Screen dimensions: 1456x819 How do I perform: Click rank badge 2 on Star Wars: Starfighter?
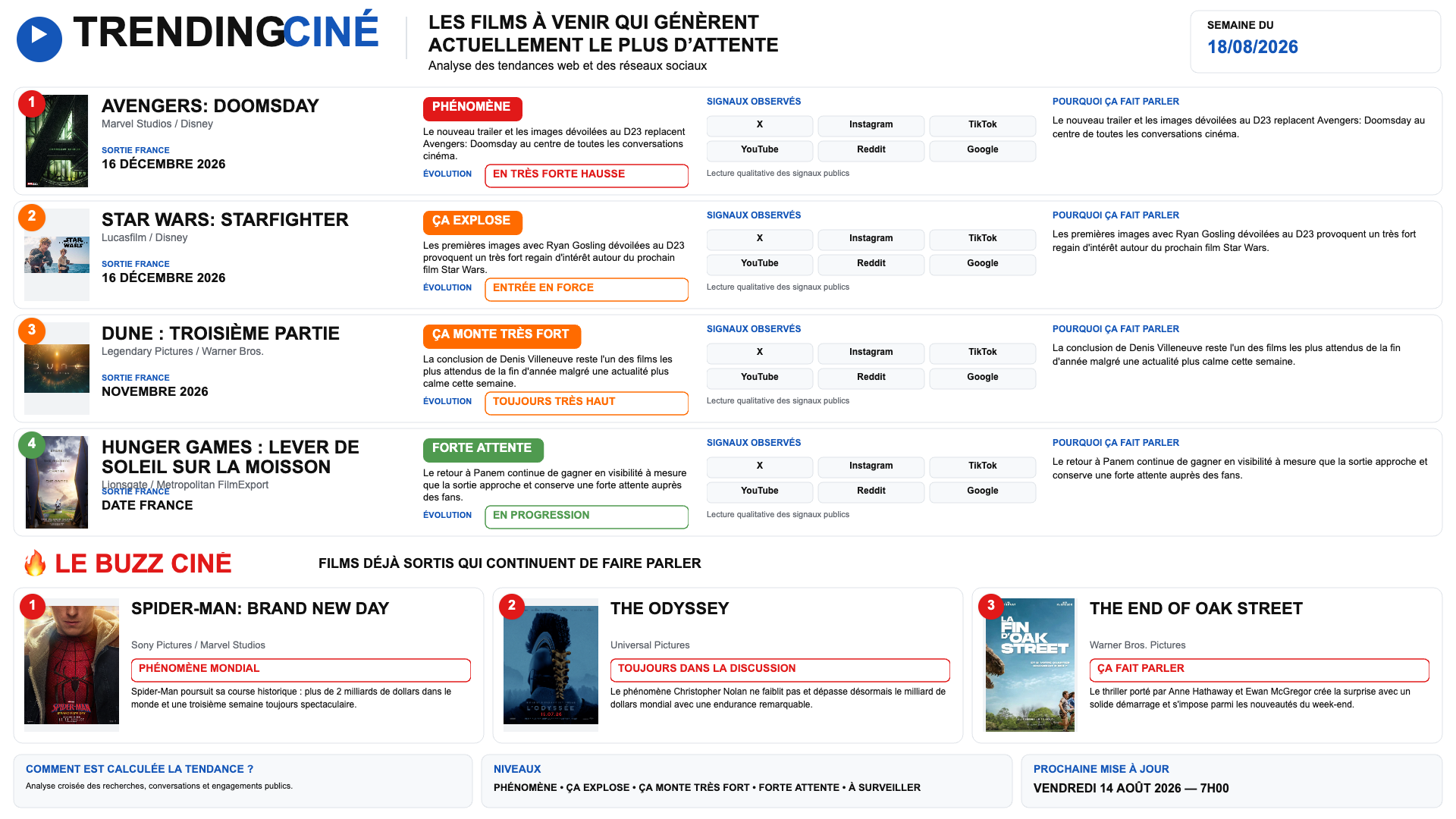pyautogui.click(x=32, y=216)
